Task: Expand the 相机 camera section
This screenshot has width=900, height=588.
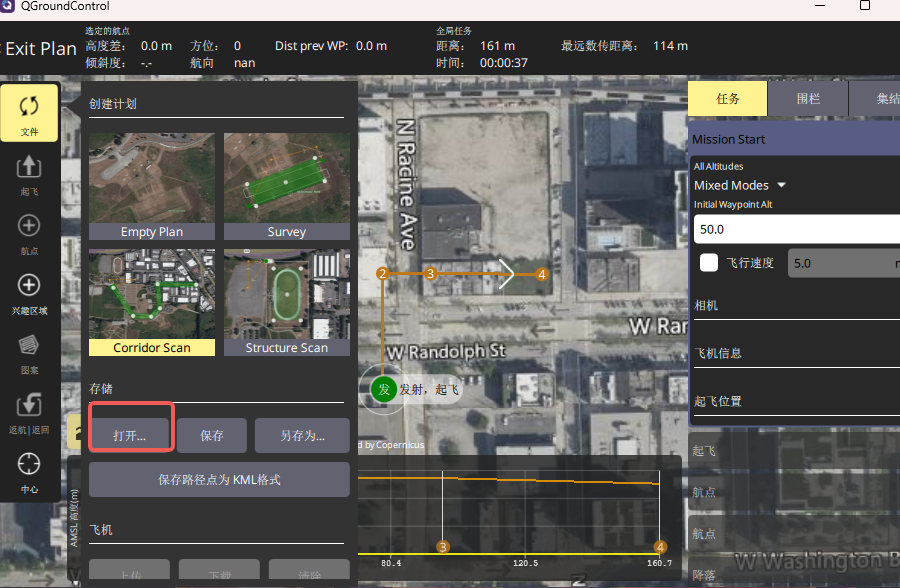Action: pos(797,305)
